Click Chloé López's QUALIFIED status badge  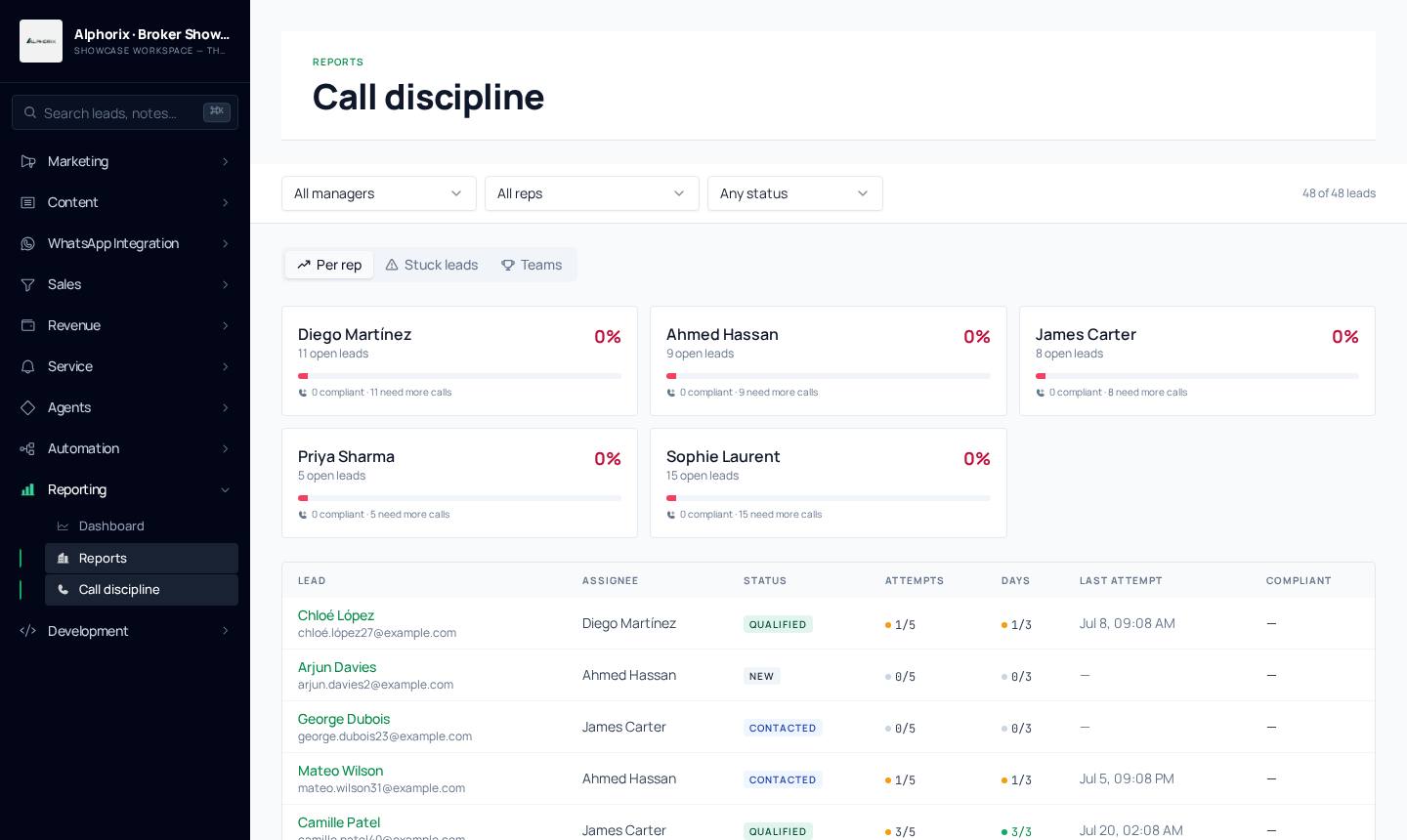(778, 624)
